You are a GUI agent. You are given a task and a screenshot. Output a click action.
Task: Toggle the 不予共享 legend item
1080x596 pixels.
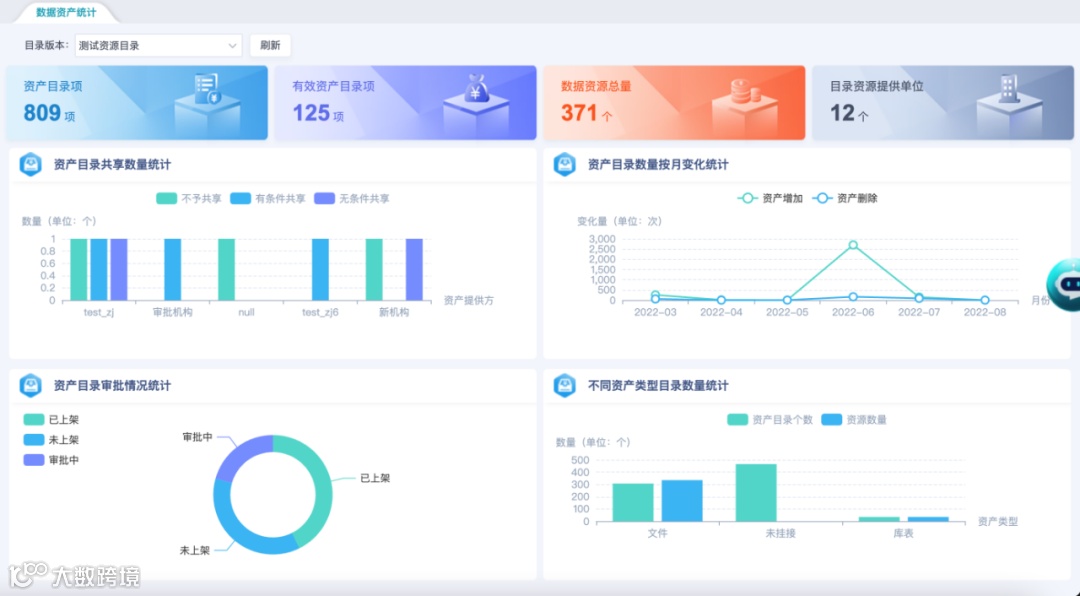tap(189, 198)
